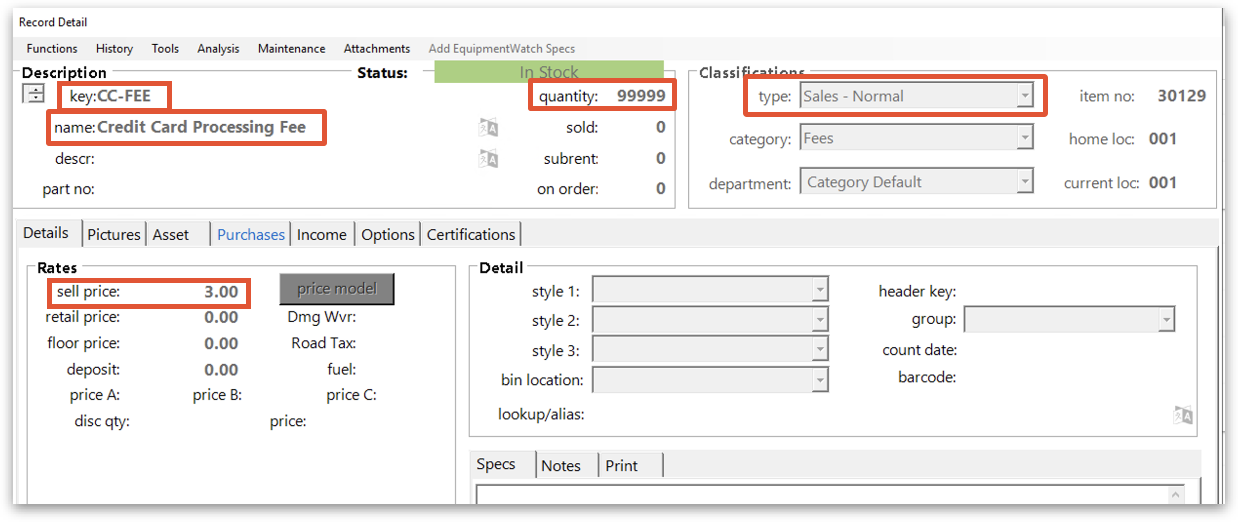Click the Dmg Wvr label
Screen dimensions: 1238x522
point(322,317)
